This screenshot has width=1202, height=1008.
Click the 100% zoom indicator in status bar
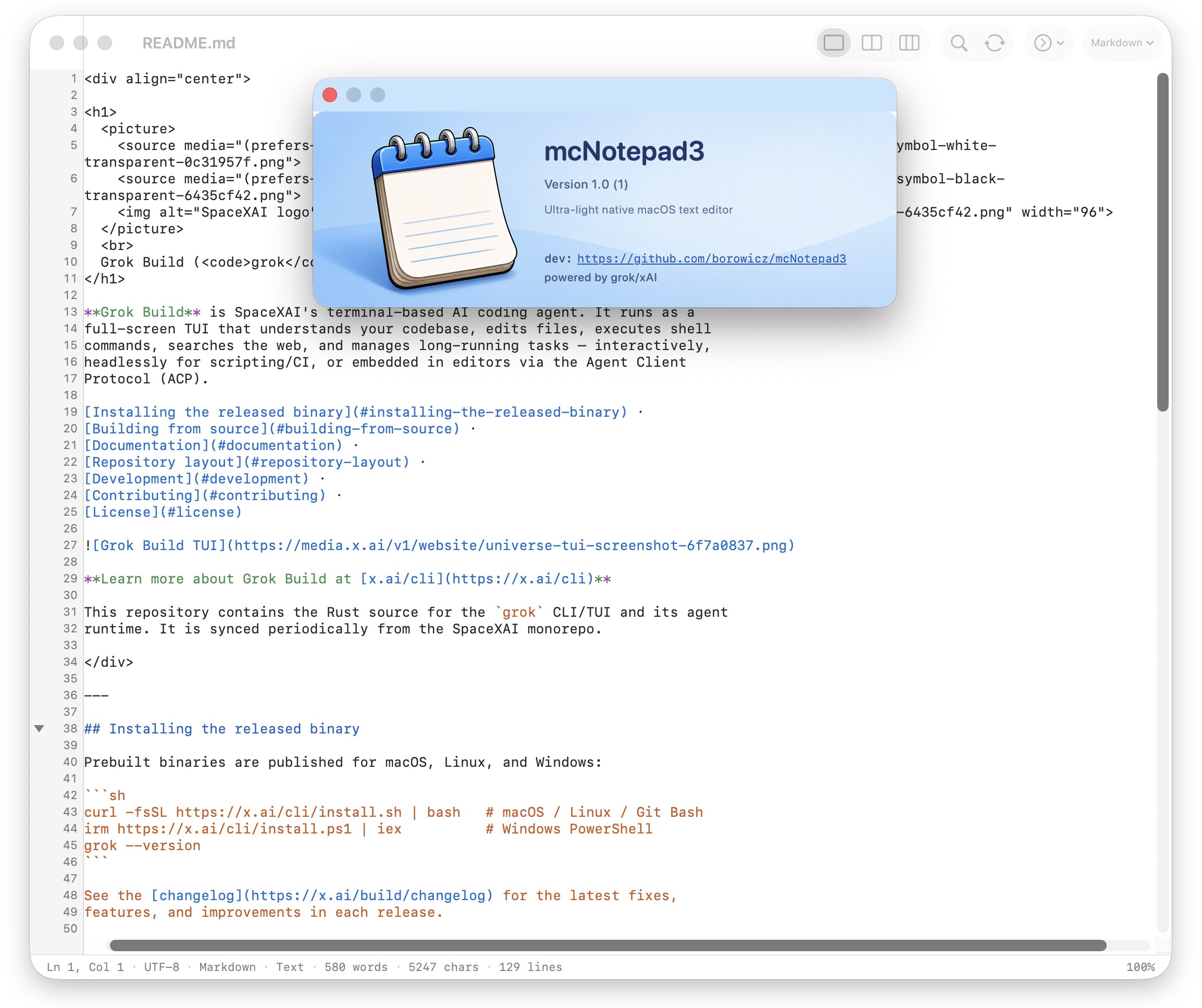coord(1140,967)
